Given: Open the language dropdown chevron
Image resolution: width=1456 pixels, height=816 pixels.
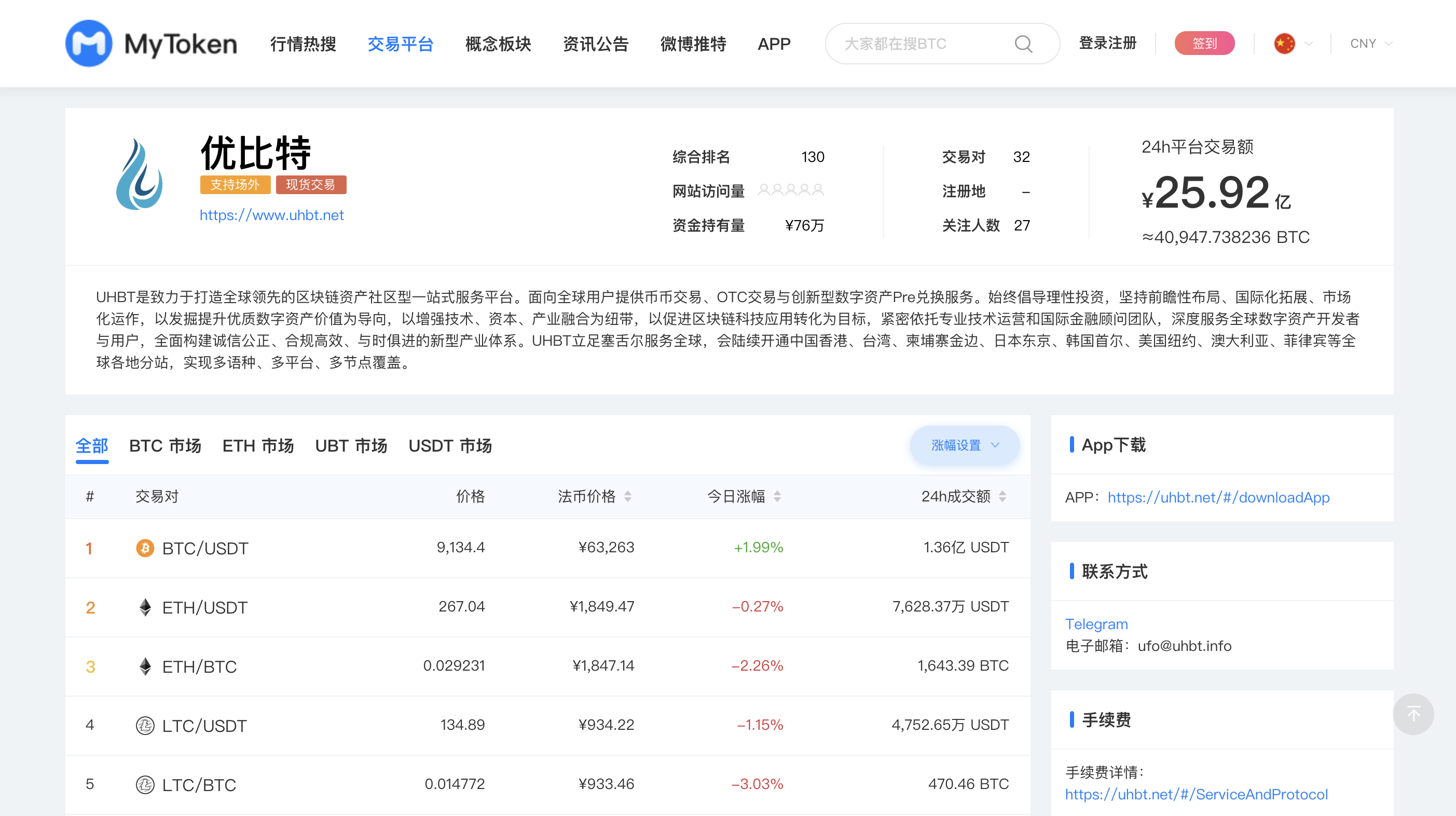Looking at the screenshot, I should [1309, 44].
